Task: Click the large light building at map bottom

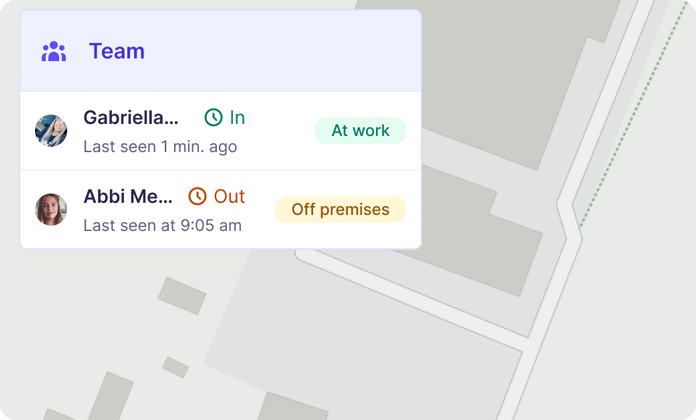Action: 370,340
